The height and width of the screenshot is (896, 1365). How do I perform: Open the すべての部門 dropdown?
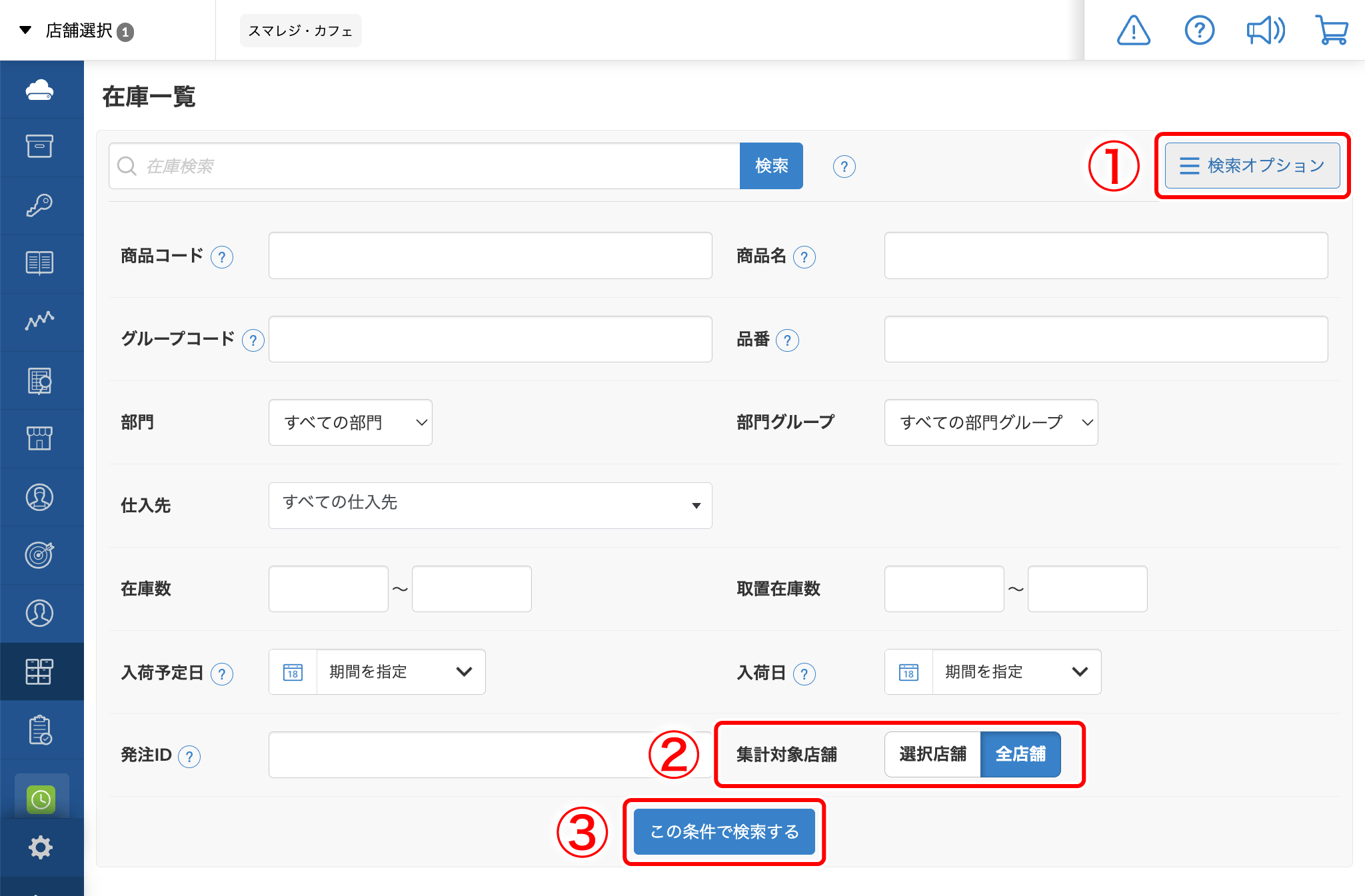click(351, 422)
